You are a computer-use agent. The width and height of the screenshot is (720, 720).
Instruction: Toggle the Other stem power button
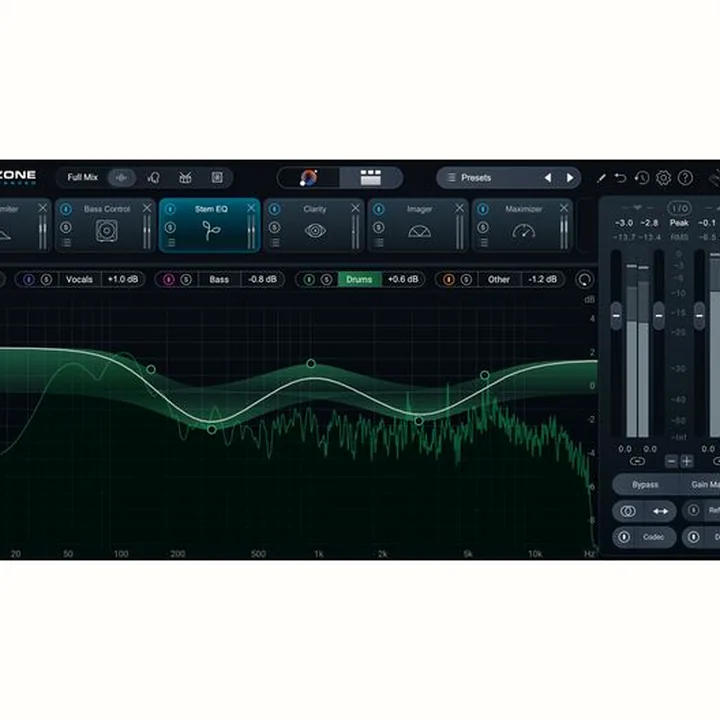tap(449, 279)
